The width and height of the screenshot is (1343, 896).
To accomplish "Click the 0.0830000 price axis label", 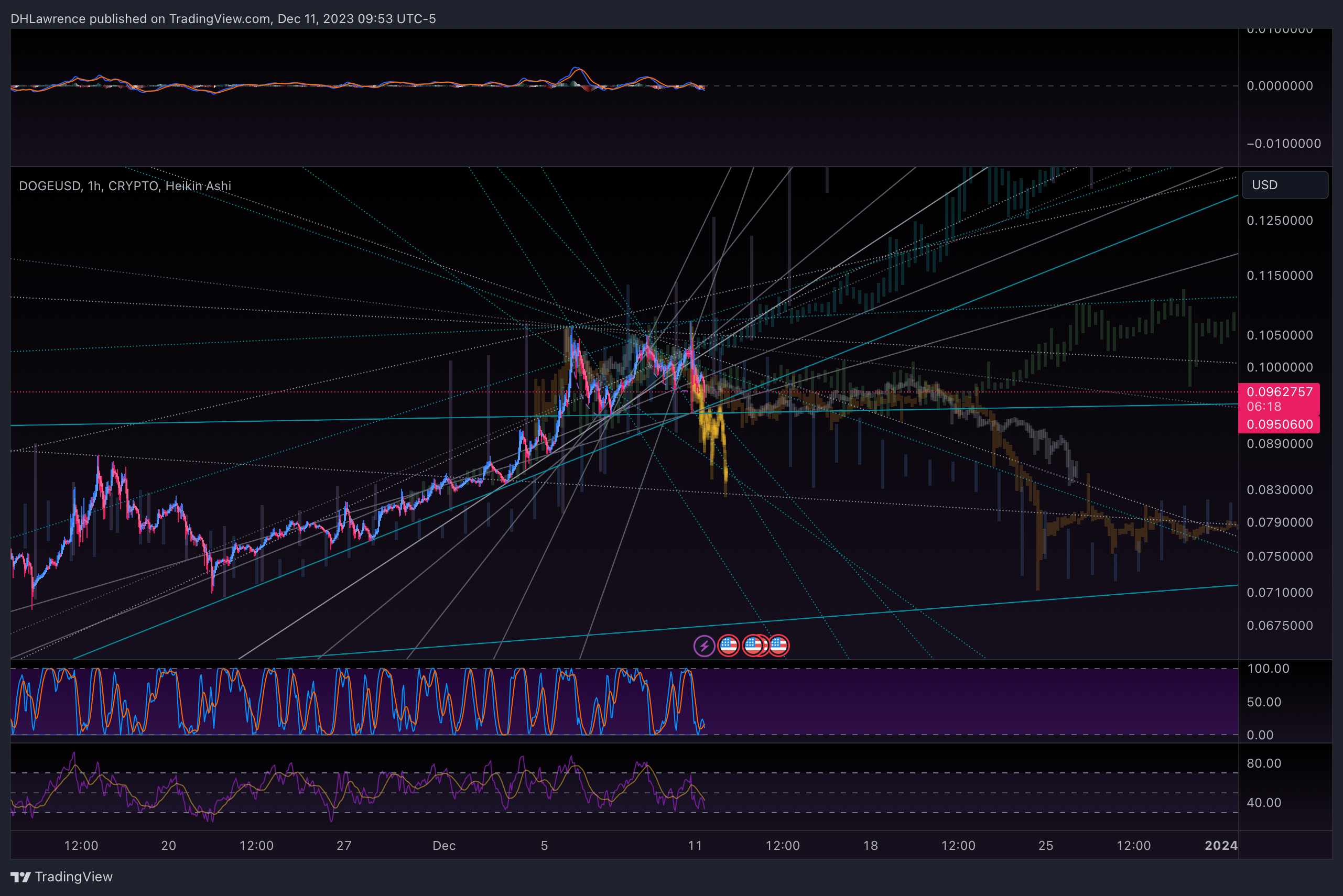I will [x=1280, y=490].
